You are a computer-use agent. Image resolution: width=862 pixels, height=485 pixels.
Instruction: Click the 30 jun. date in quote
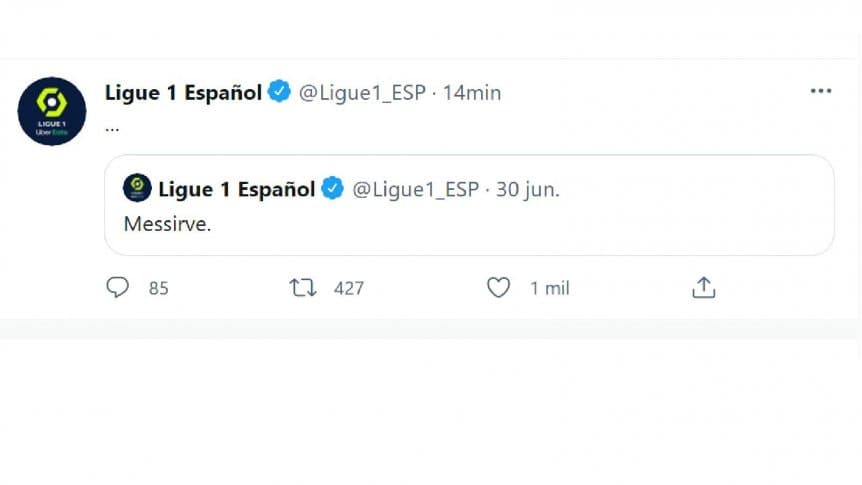pyautogui.click(x=528, y=189)
